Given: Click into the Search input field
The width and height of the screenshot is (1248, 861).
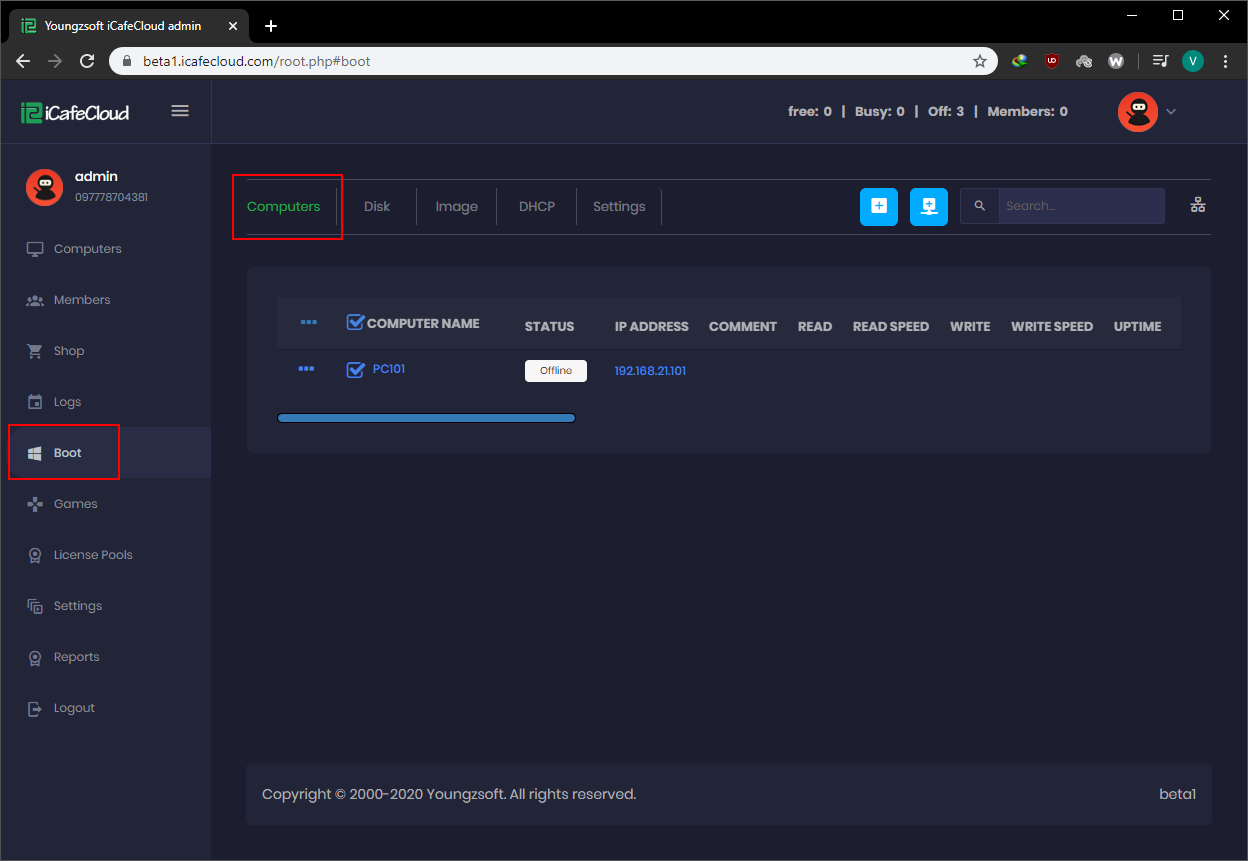Looking at the screenshot, I should click(1080, 206).
